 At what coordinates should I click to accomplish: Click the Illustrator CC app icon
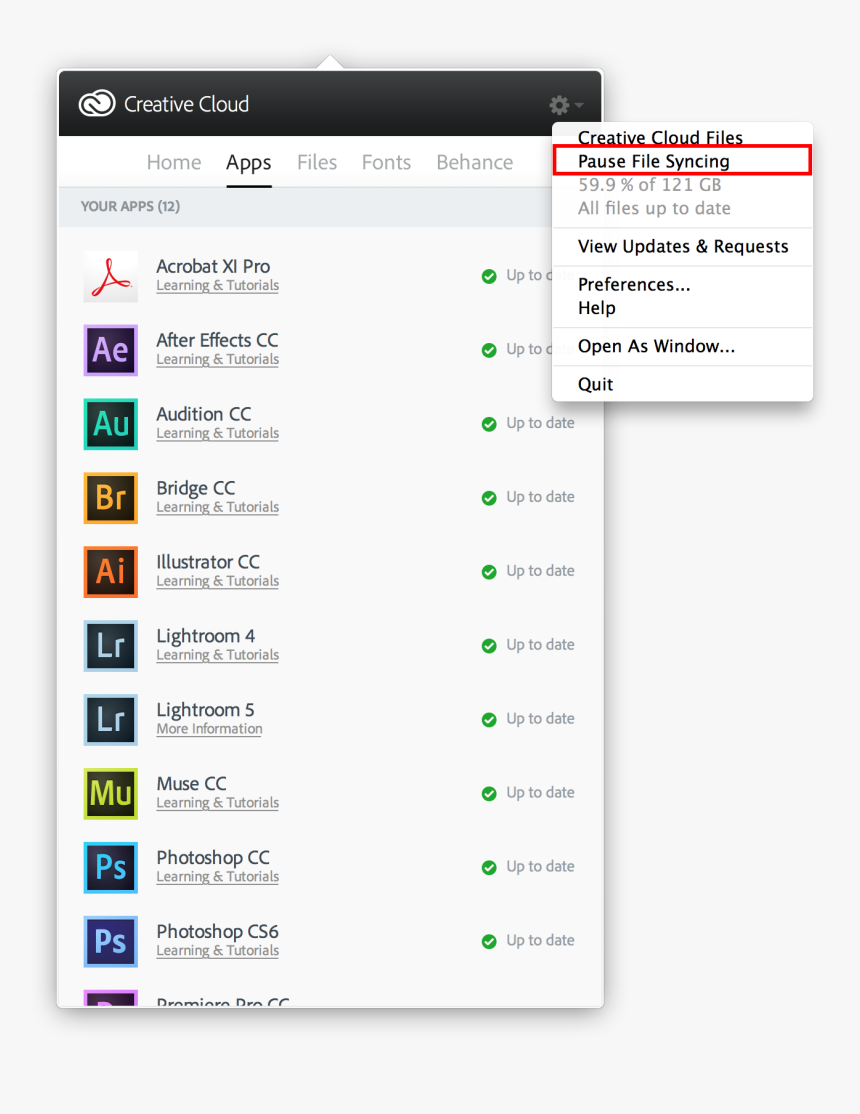point(111,572)
